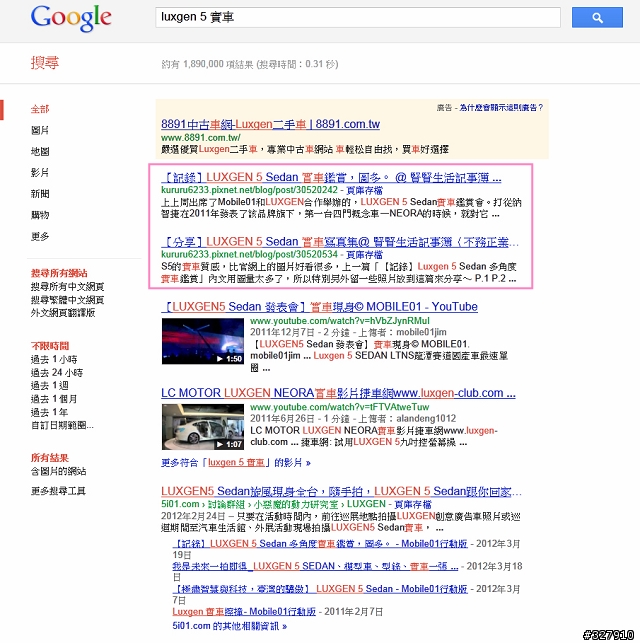This screenshot has height=643, width=640.
Task: Open 【極盡智慧與科技】 LUXGEN 5 Sedan sublink
Action: point(320,589)
